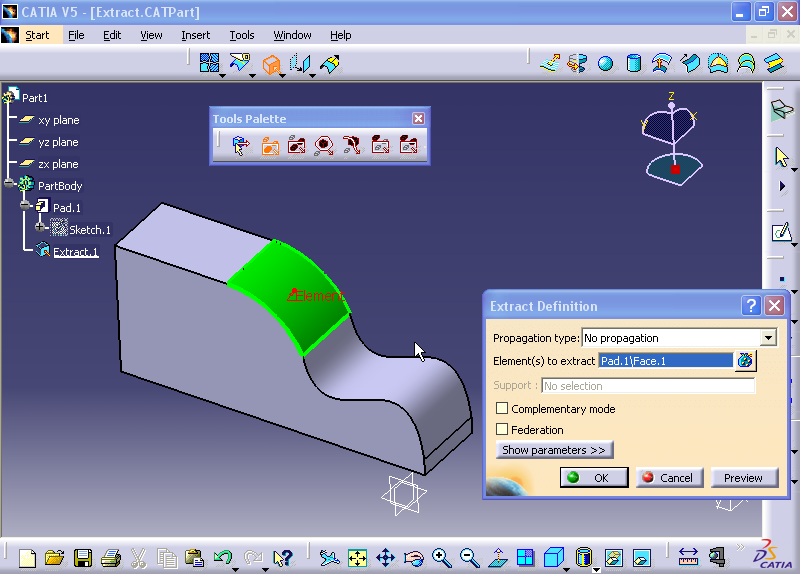Click the Swap visible space icon
The width and height of the screenshot is (801, 583).
pos(642,557)
